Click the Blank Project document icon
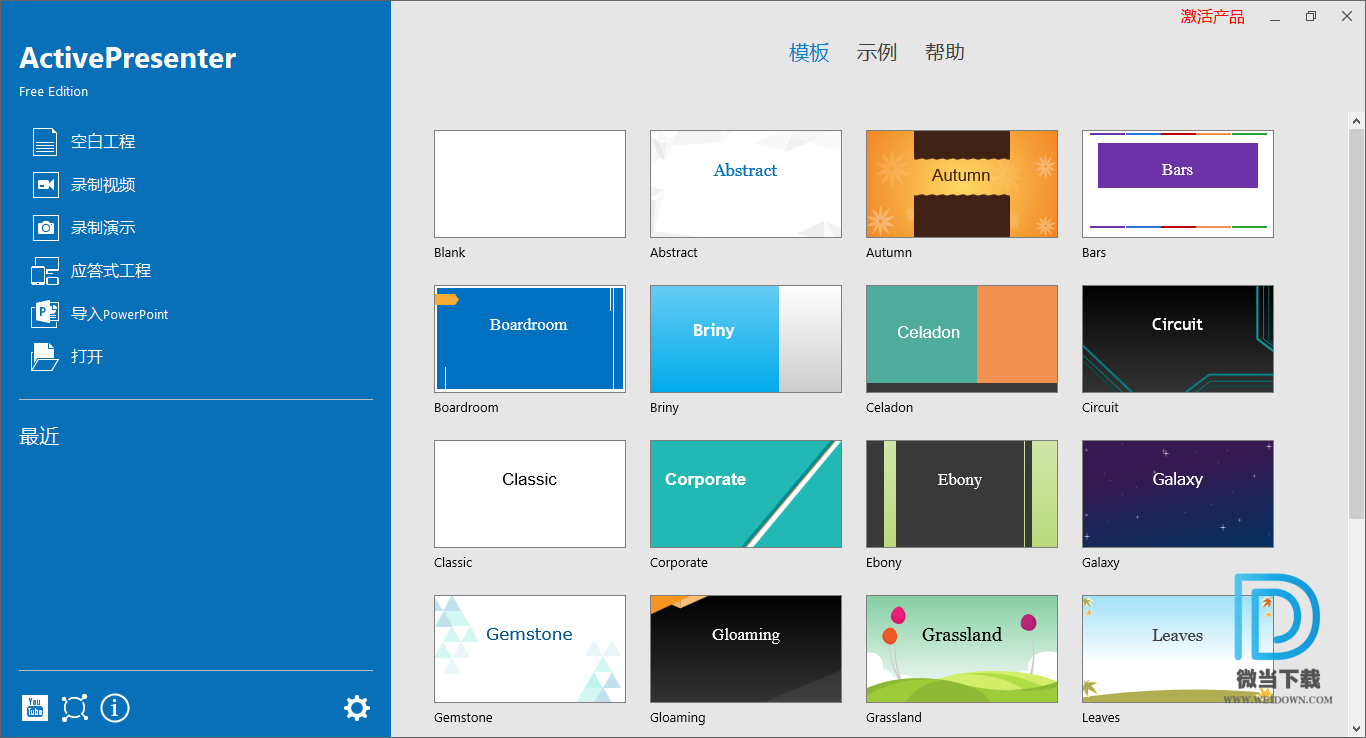This screenshot has width=1366, height=738. pyautogui.click(x=45, y=142)
